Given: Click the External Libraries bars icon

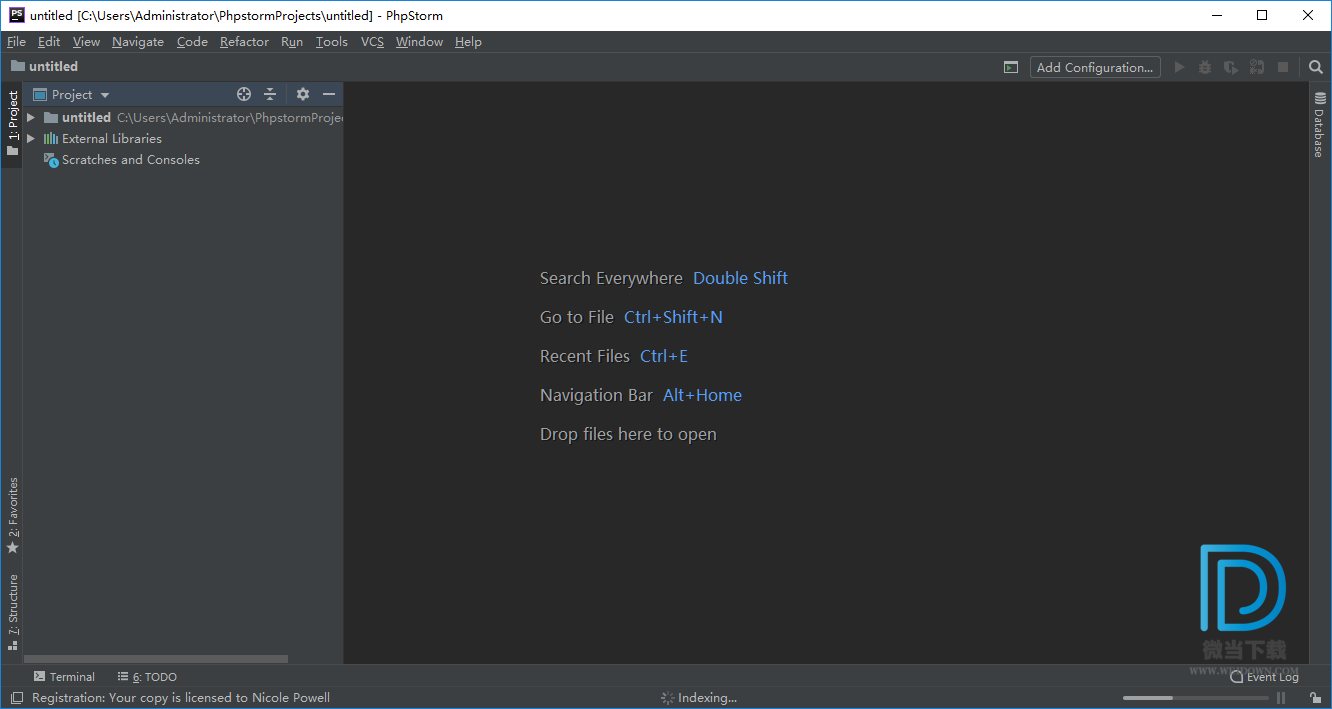Looking at the screenshot, I should pyautogui.click(x=51, y=138).
